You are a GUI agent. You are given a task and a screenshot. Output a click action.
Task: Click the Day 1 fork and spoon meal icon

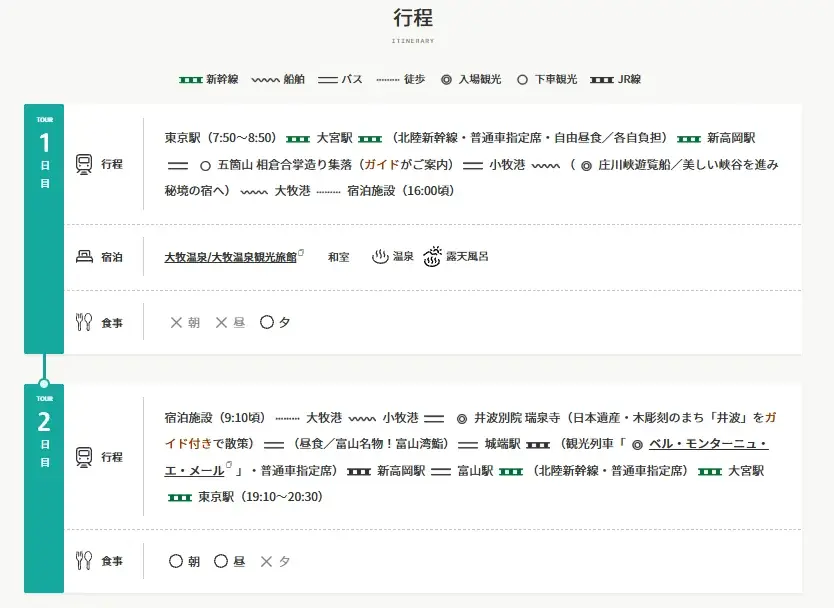[84, 322]
